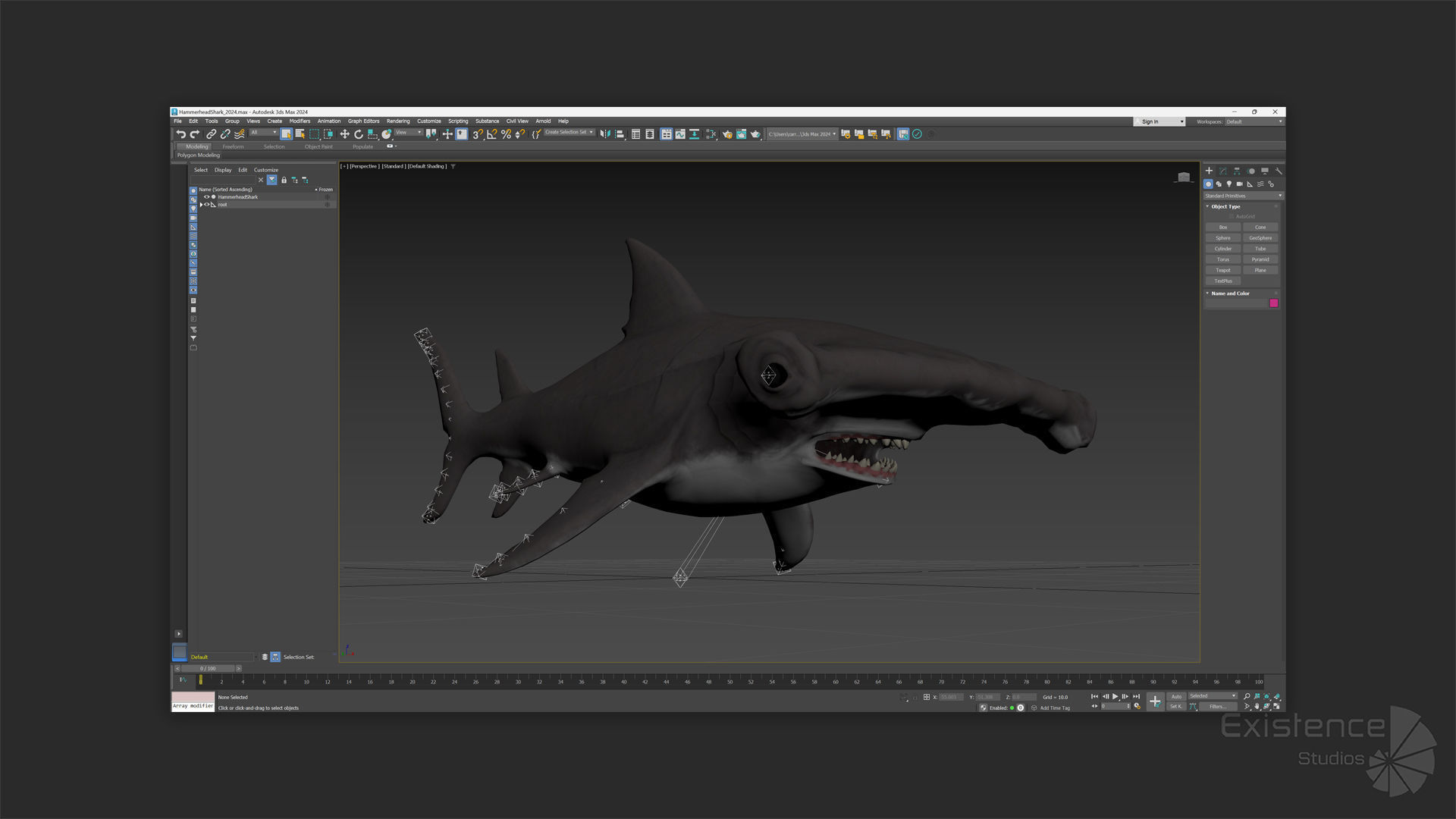This screenshot has height=819, width=1456.
Task: Enable the AutoGrid checkbox
Action: point(1232,217)
